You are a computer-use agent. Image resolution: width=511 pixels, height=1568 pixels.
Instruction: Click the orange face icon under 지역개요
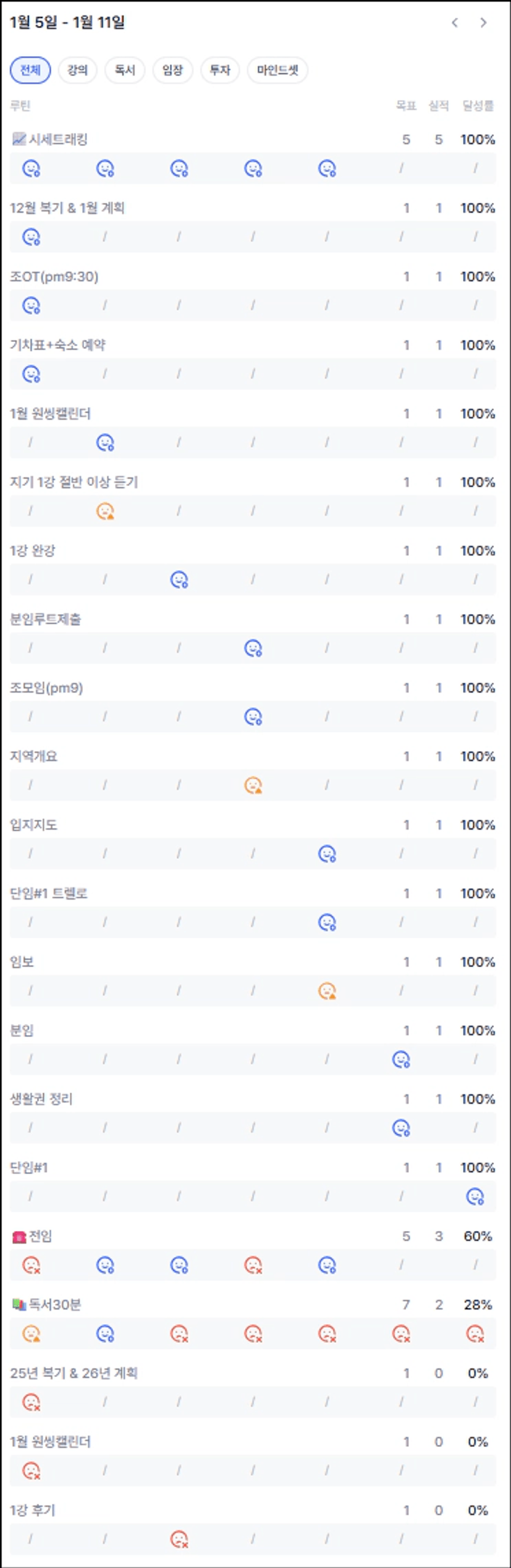click(253, 785)
